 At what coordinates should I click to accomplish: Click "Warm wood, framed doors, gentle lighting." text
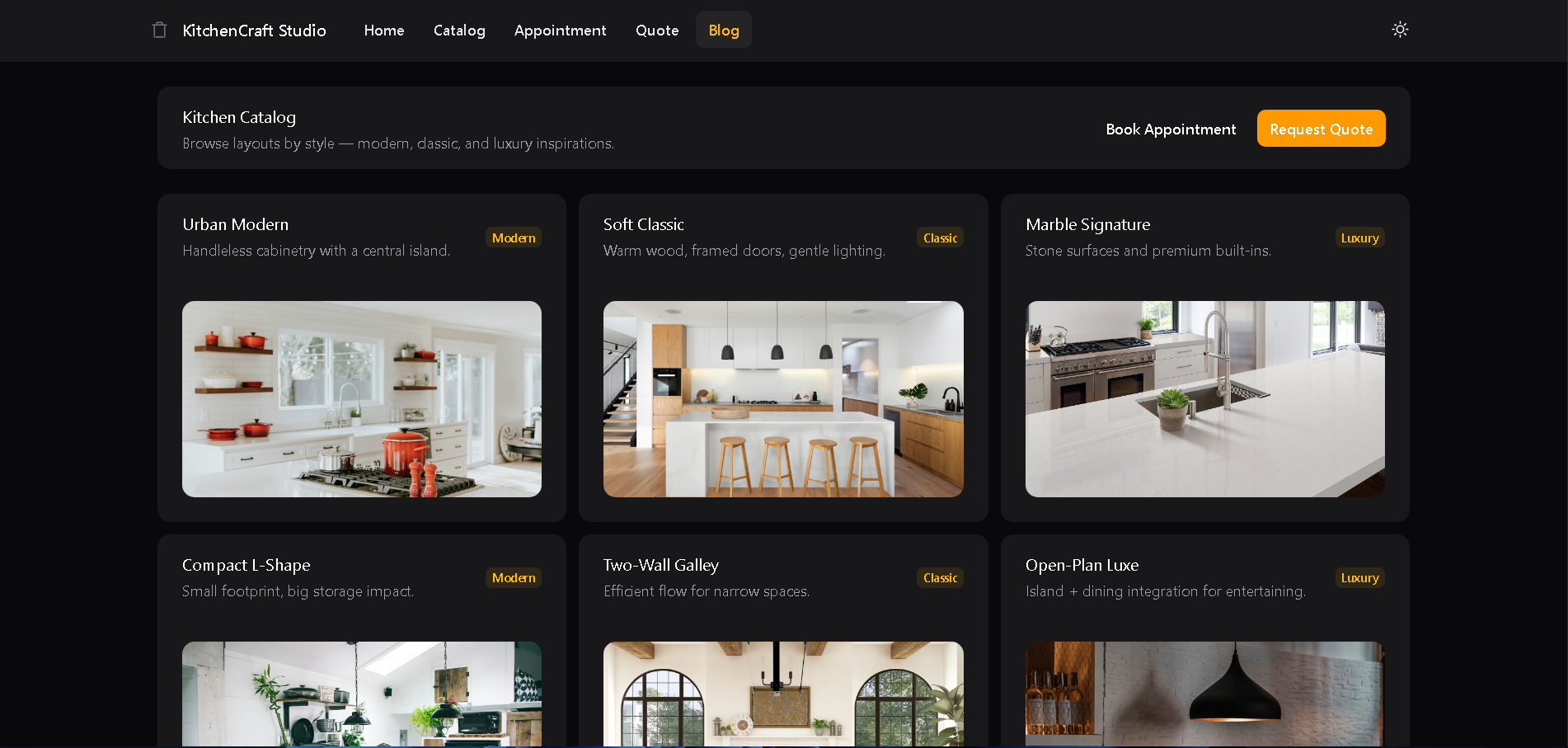click(744, 251)
